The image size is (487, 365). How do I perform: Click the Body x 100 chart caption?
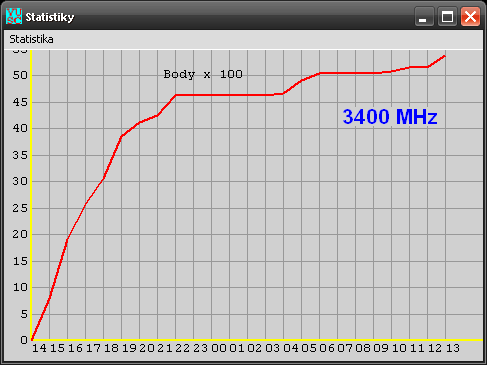(x=203, y=74)
